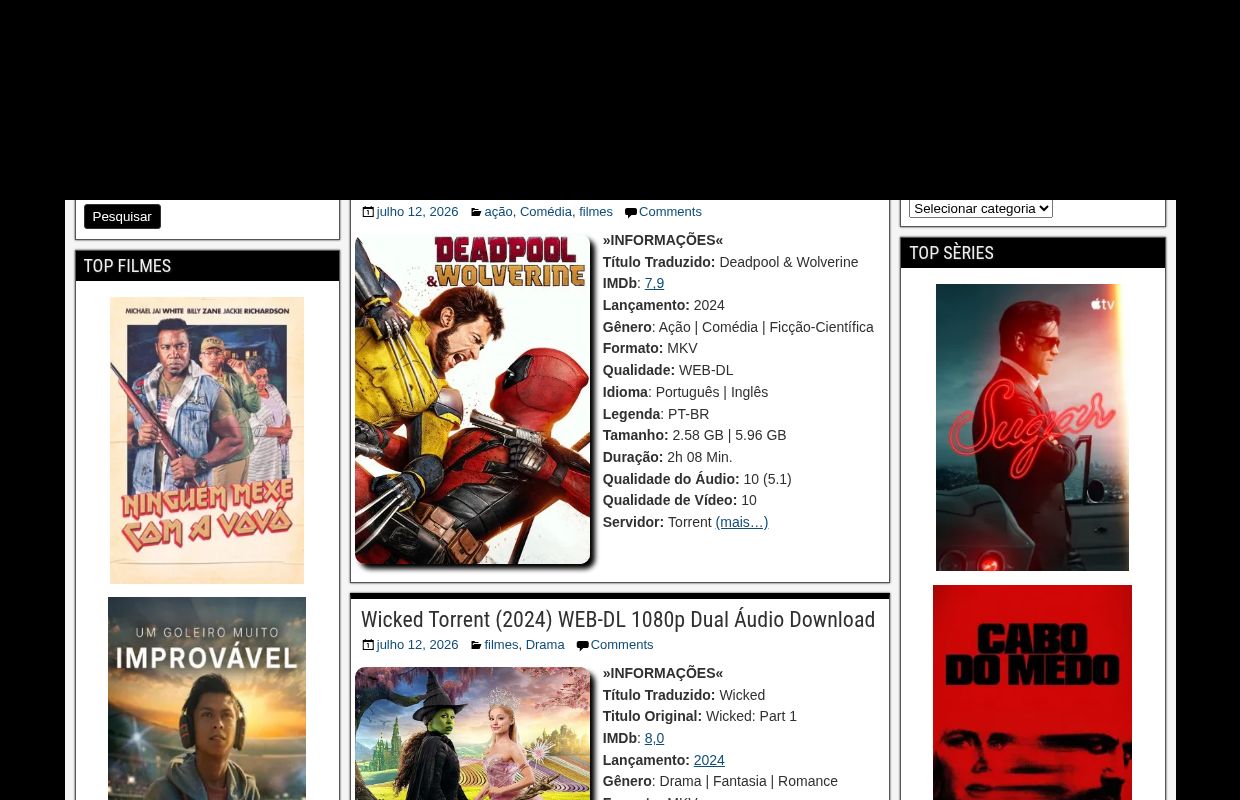1240x800 pixels.
Task: Click the 'Wicked: Part 1' original title text
Action: pyautogui.click(x=751, y=716)
